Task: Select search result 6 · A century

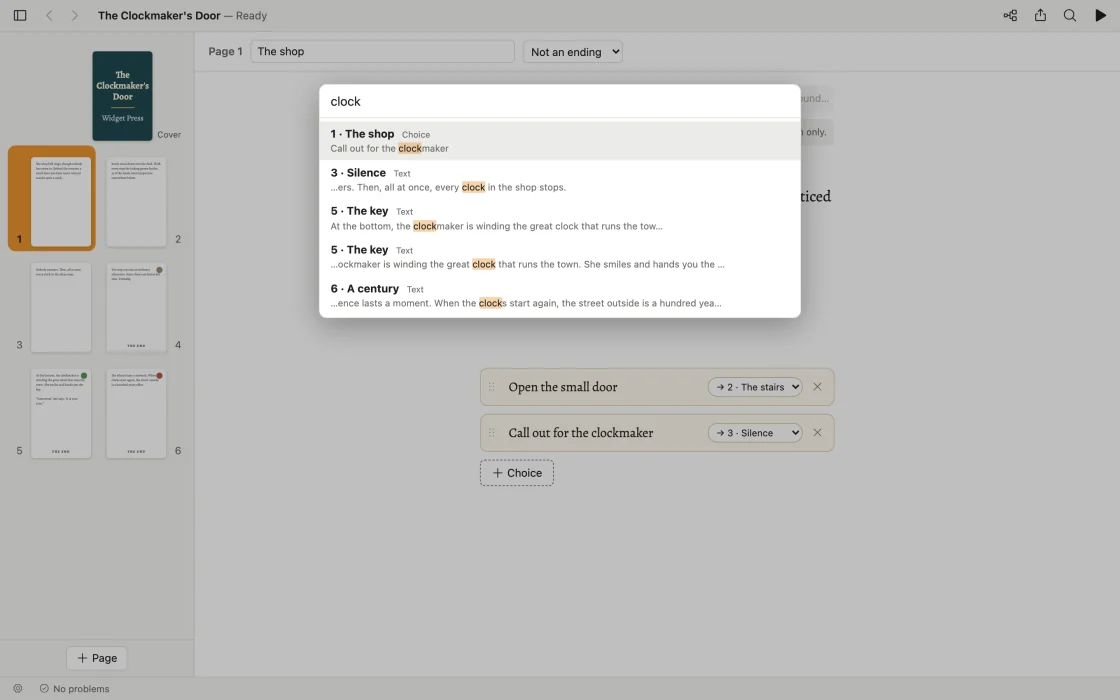Action: pos(559,296)
